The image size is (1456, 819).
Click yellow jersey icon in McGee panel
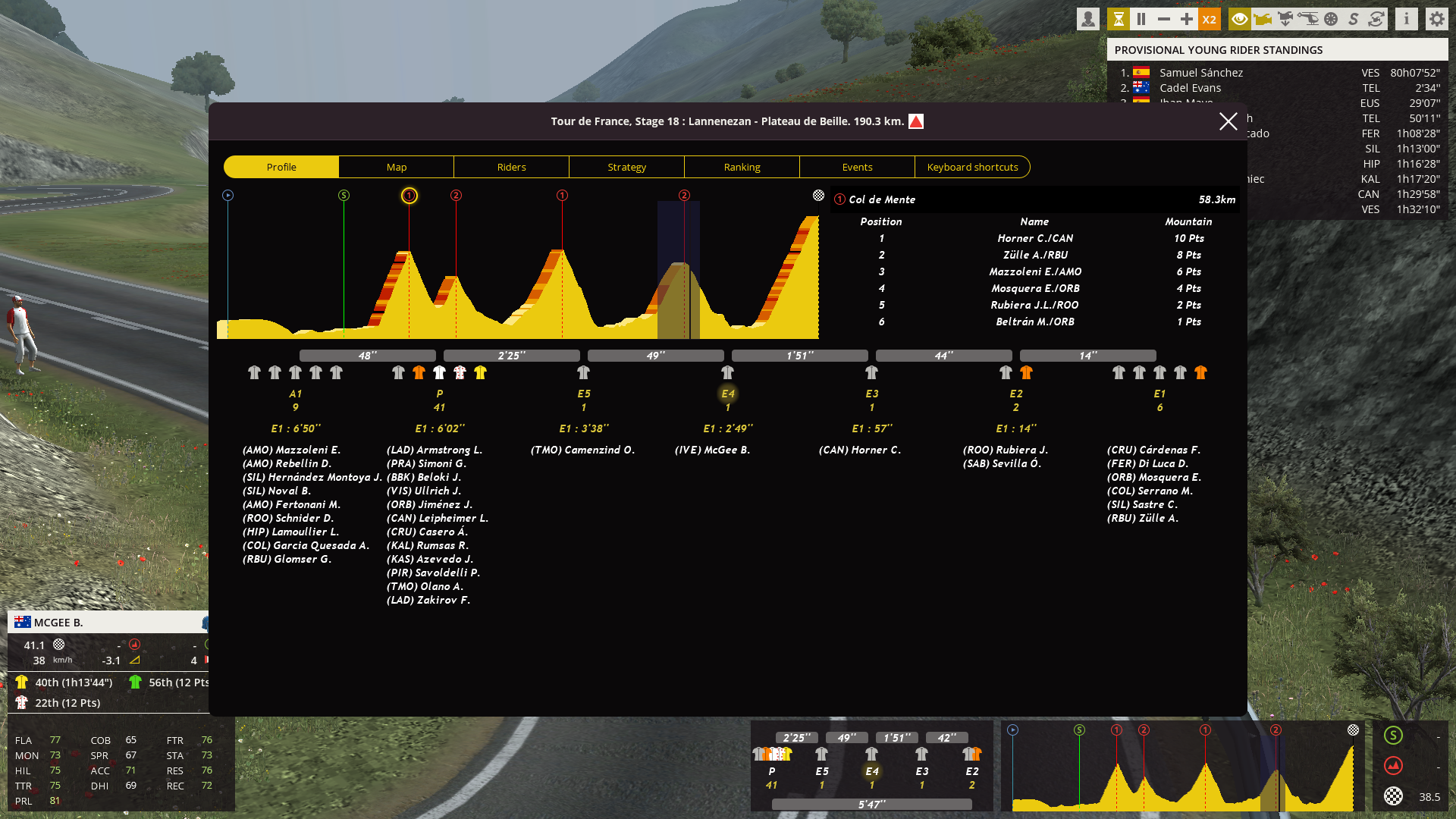click(21, 682)
